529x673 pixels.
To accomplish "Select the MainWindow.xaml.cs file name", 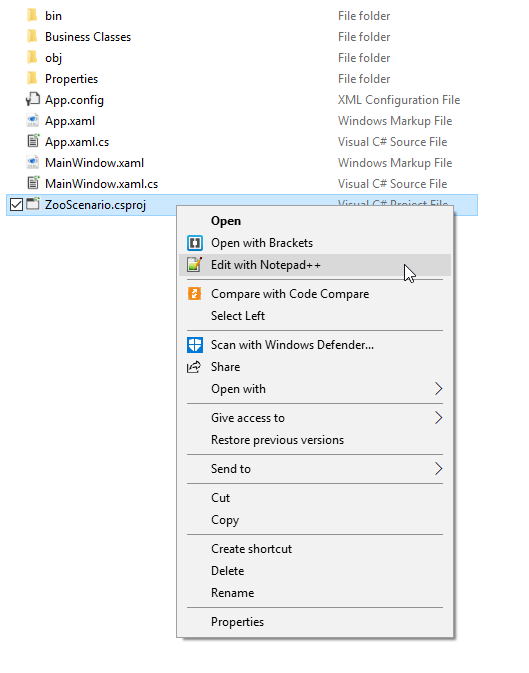I will [x=101, y=184].
